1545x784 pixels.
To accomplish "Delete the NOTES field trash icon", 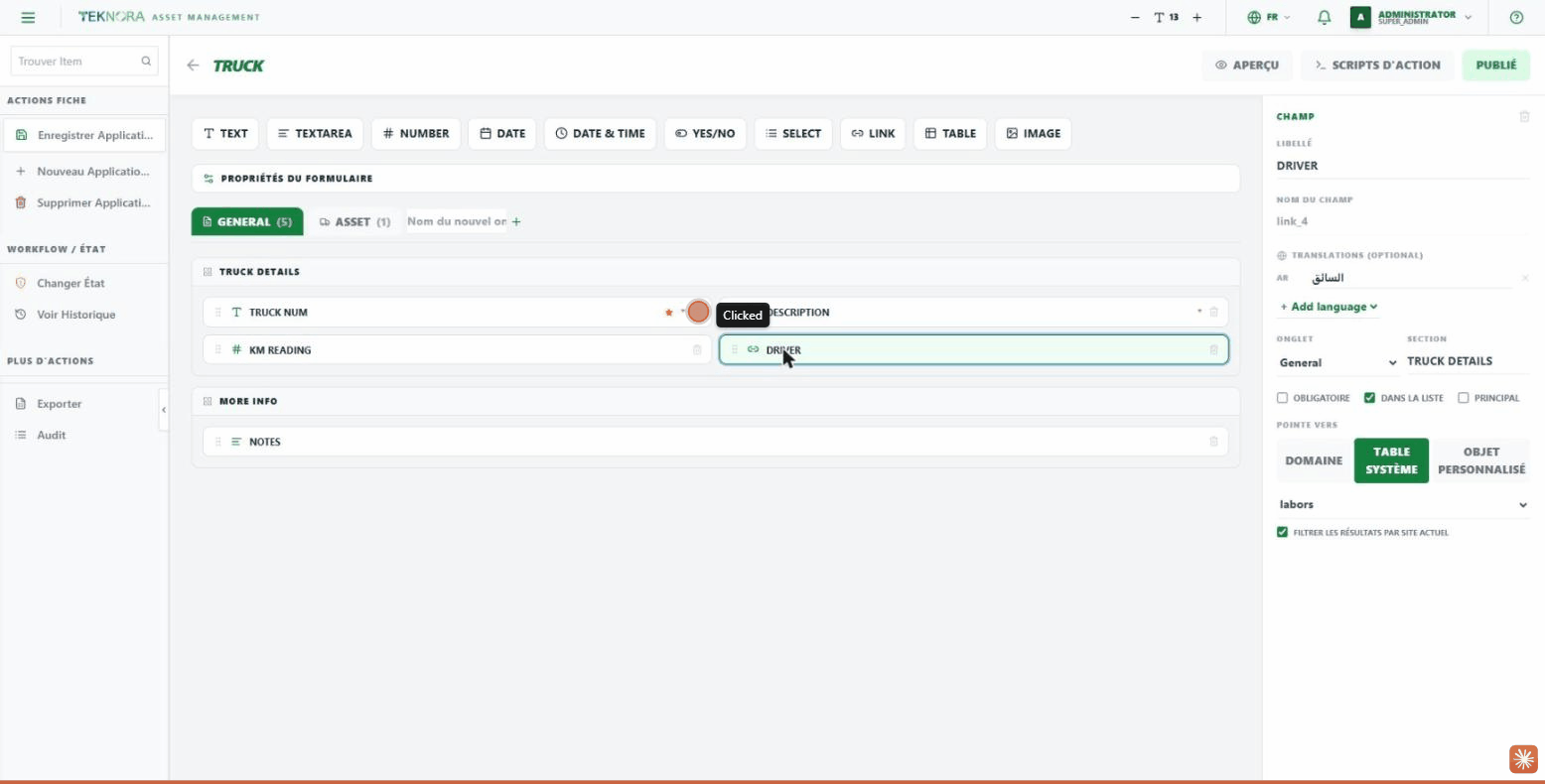I will point(1213,442).
